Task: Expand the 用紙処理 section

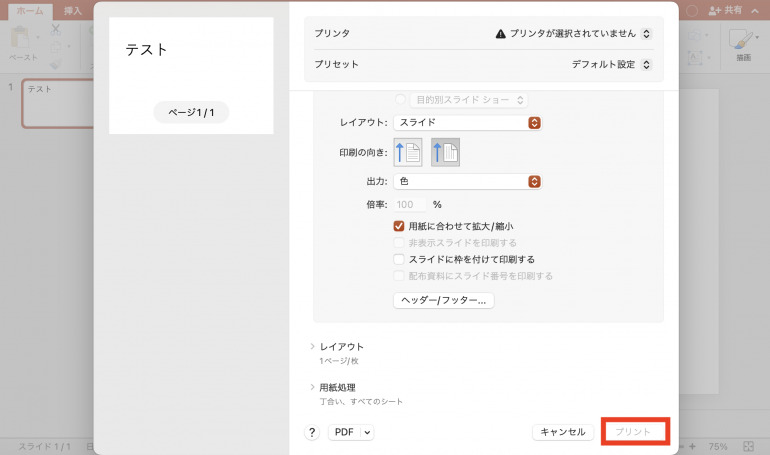Action: point(313,387)
